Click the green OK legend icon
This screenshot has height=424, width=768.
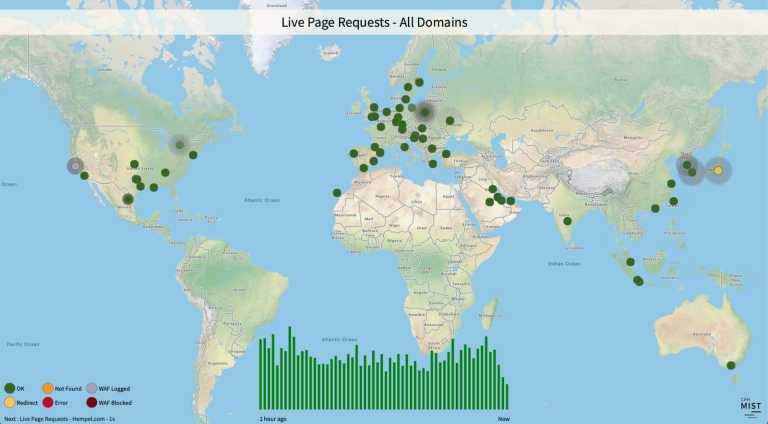coord(9,388)
